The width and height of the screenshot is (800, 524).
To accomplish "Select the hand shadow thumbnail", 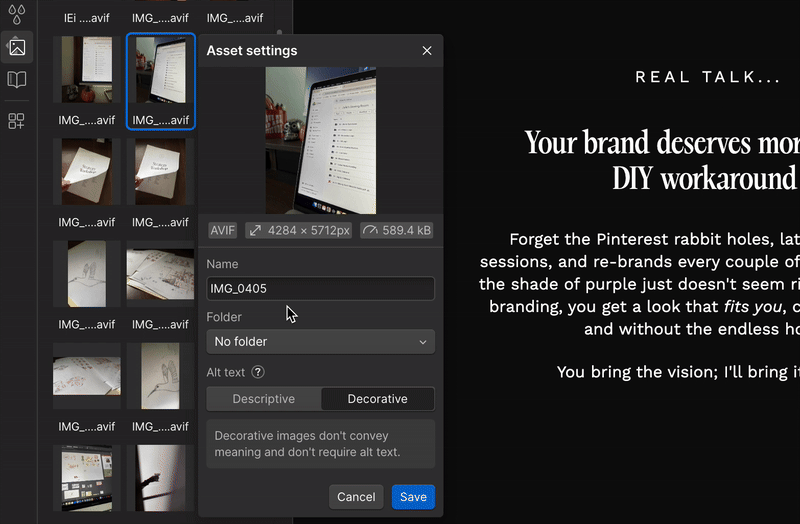I will 161,478.
